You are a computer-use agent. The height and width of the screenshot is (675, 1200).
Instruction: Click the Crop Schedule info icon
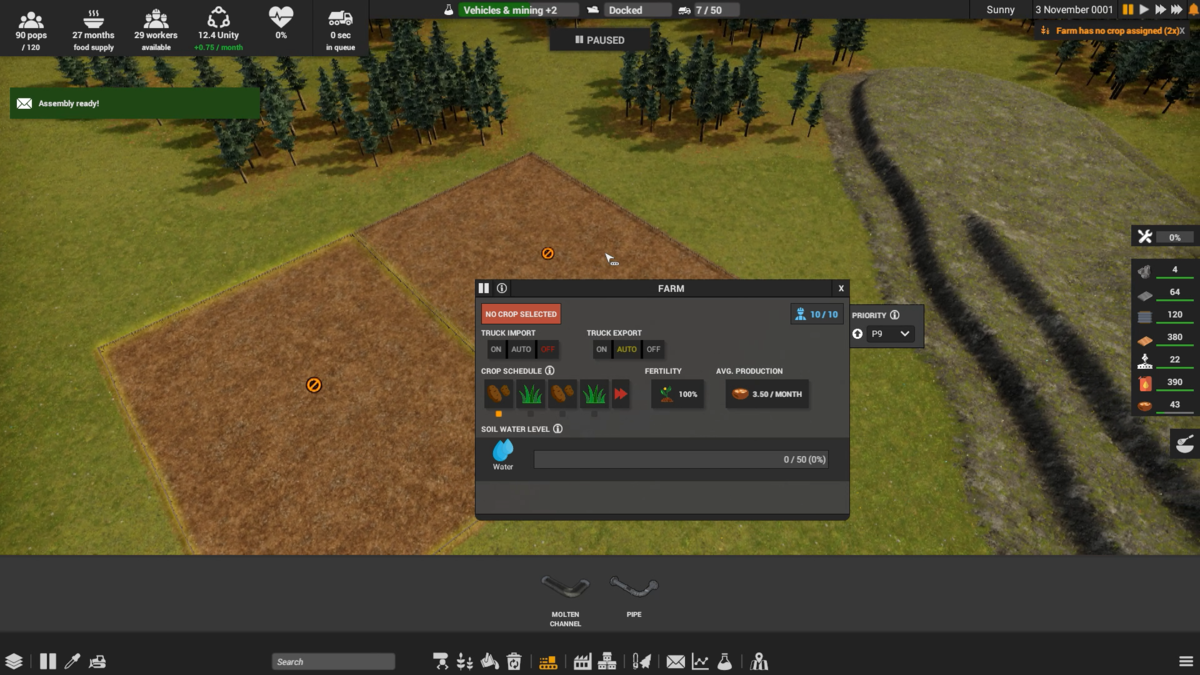point(550,371)
